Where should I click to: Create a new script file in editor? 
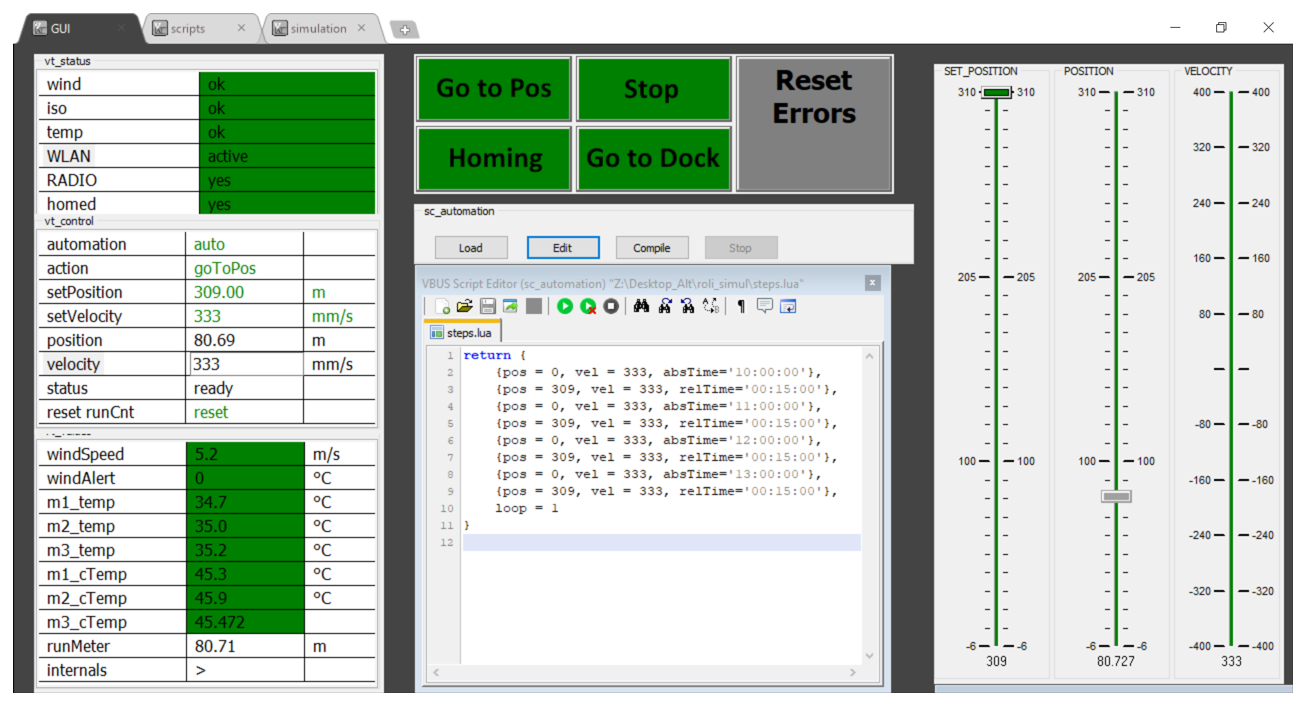tap(441, 307)
